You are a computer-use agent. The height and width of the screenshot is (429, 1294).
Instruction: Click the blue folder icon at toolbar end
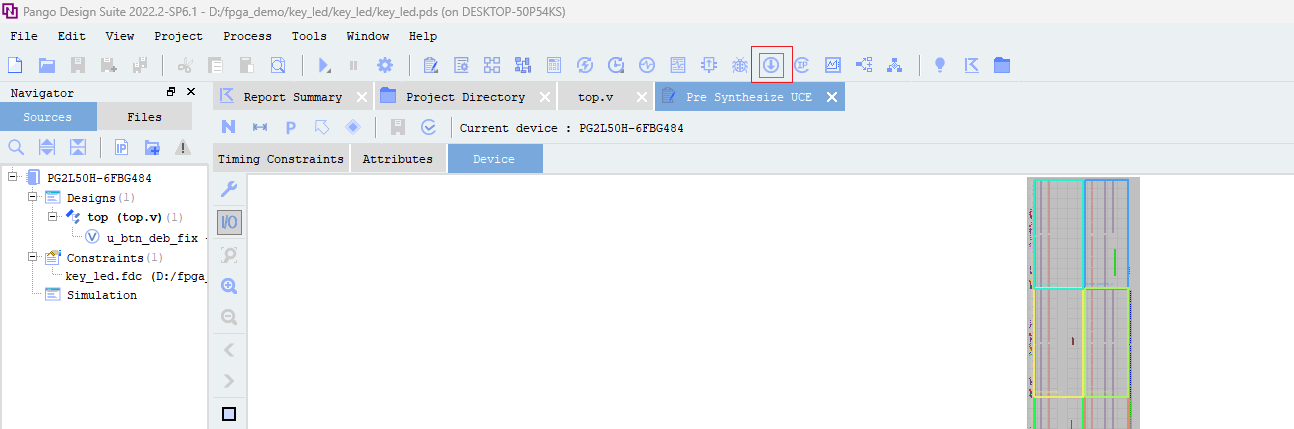[x=1002, y=65]
